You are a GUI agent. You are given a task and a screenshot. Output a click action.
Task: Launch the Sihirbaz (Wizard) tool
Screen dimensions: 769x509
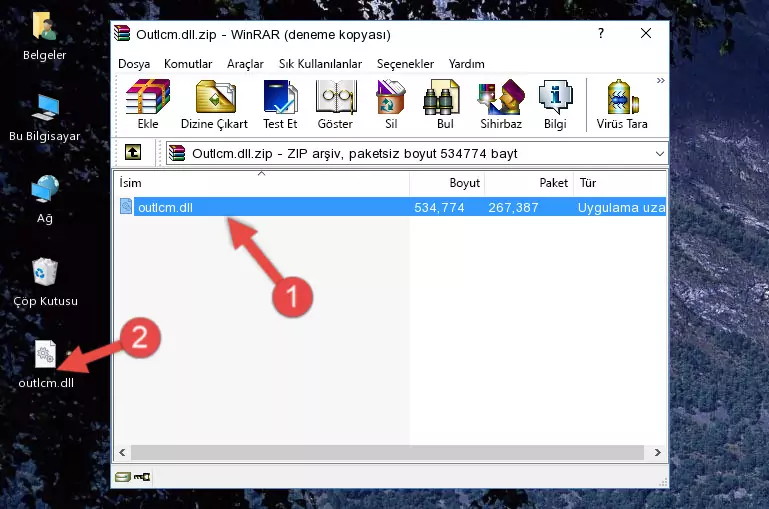tap(501, 104)
